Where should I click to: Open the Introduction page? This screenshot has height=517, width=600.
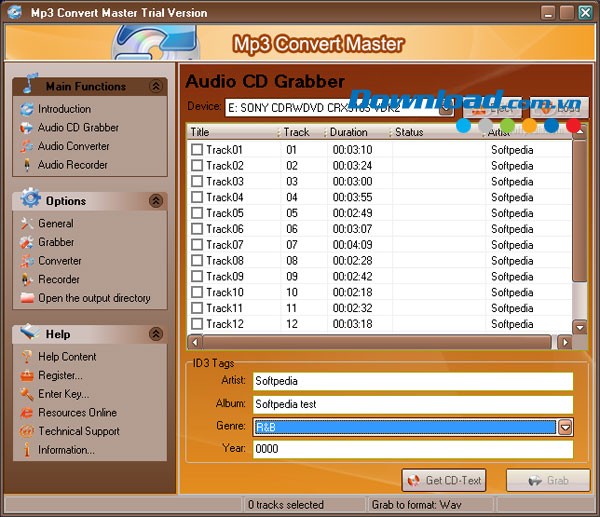coord(64,109)
